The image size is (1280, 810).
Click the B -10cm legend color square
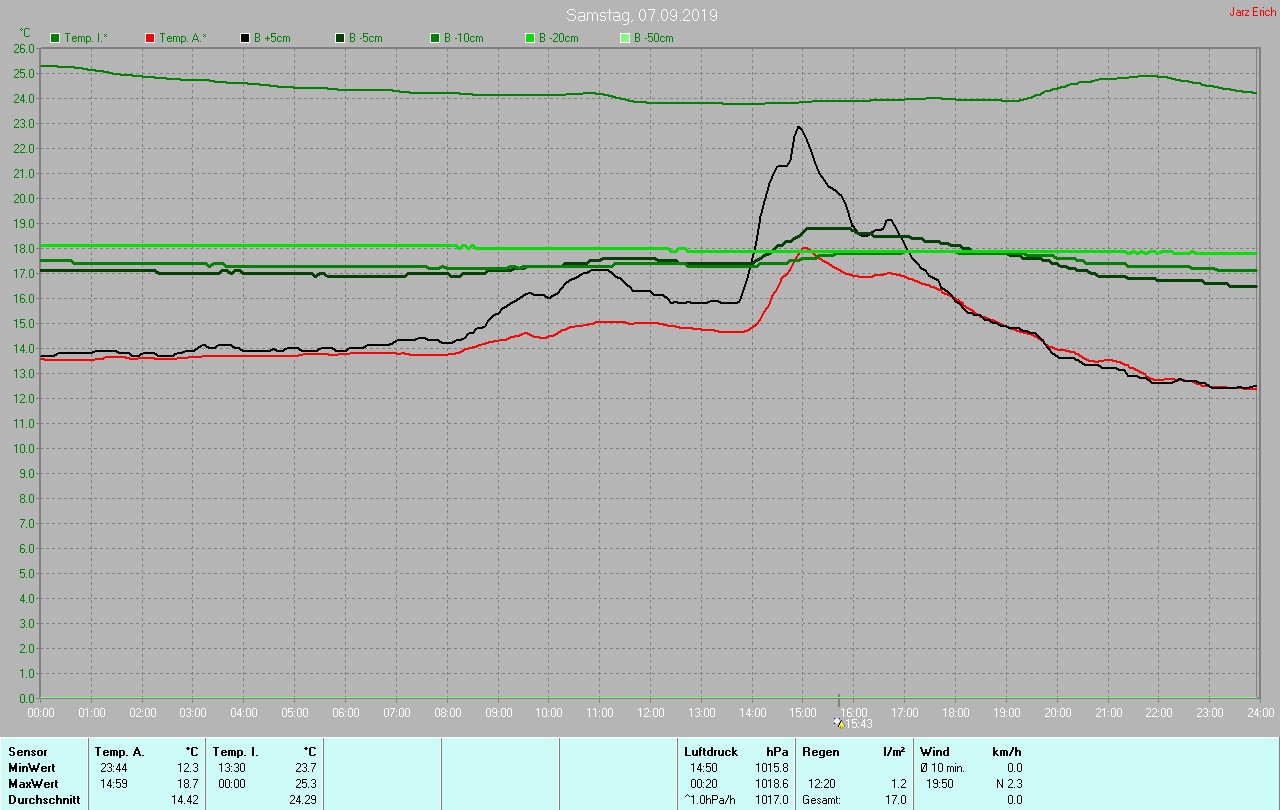[435, 38]
